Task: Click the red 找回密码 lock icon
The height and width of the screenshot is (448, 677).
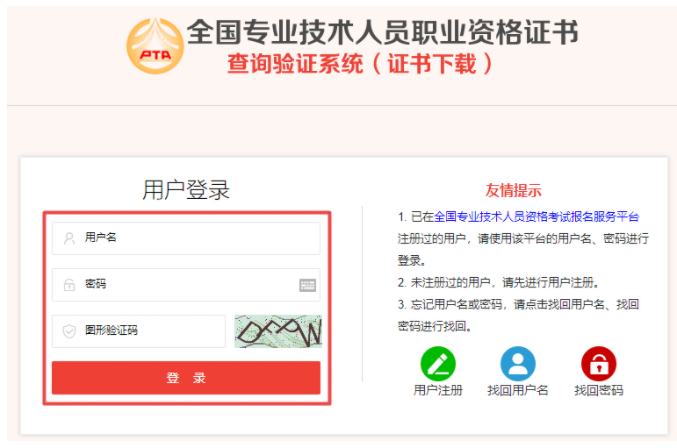Action: click(598, 364)
